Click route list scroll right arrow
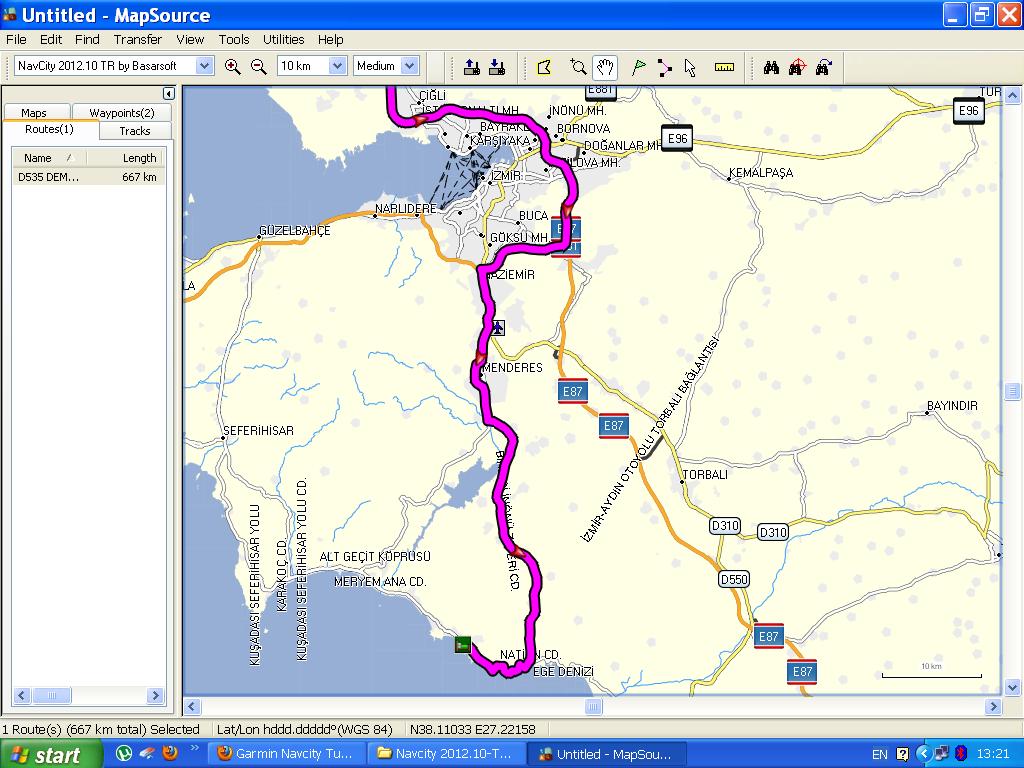 (x=155, y=696)
